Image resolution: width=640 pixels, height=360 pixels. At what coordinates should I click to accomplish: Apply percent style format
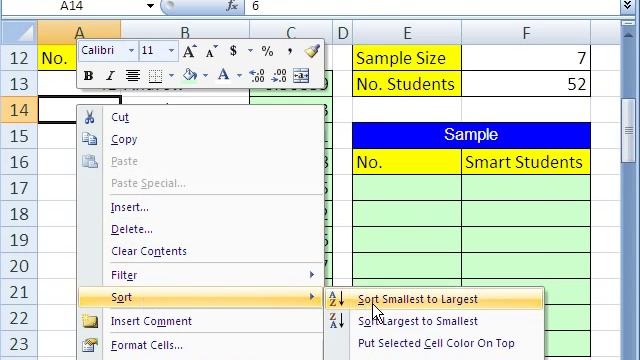coord(267,51)
